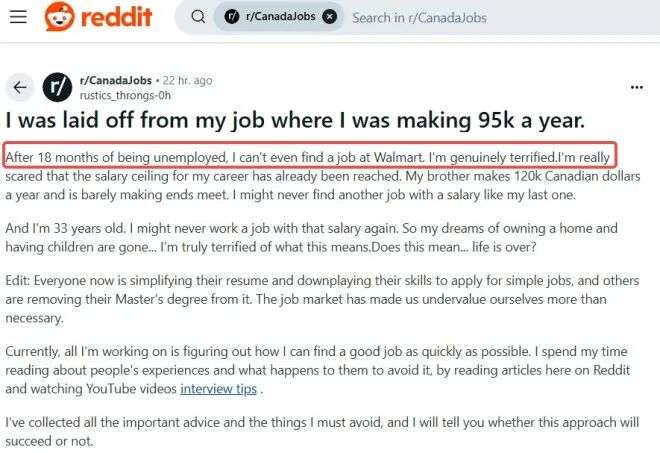Click the reddit wordmark
Viewport: 660px width, 453px height.
pos(117,17)
